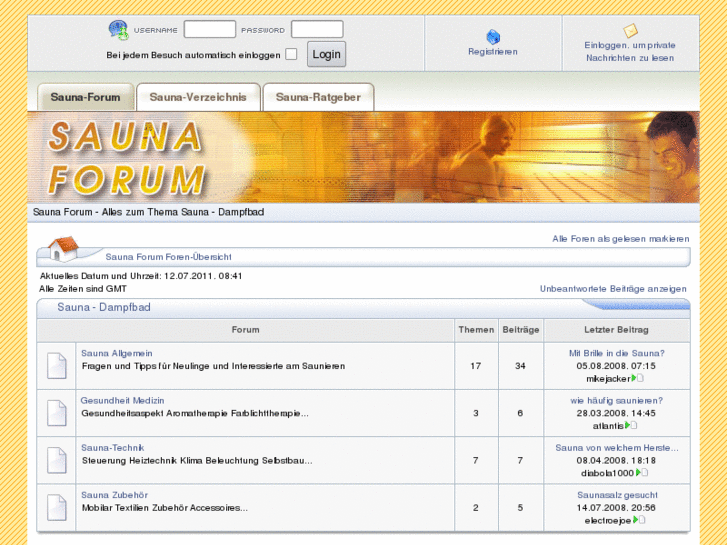Click the Gesundheit Medizin forum page icon
Screen dimensions: 727x545
click(x=57, y=413)
